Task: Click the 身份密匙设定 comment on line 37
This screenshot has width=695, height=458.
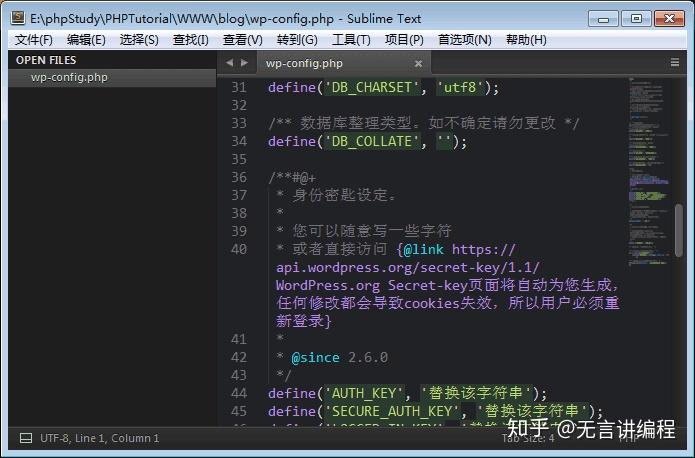Action: (x=344, y=195)
